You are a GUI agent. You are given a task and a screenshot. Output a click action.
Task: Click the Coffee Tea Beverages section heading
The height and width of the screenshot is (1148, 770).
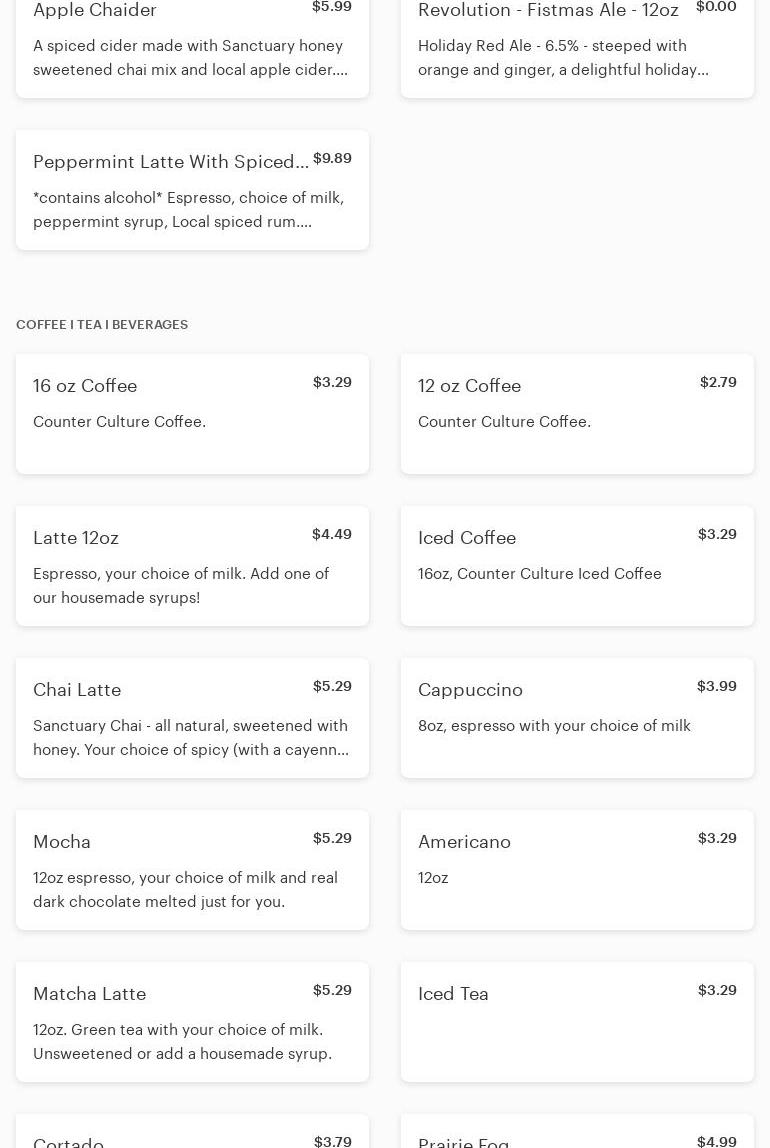[x=102, y=325]
